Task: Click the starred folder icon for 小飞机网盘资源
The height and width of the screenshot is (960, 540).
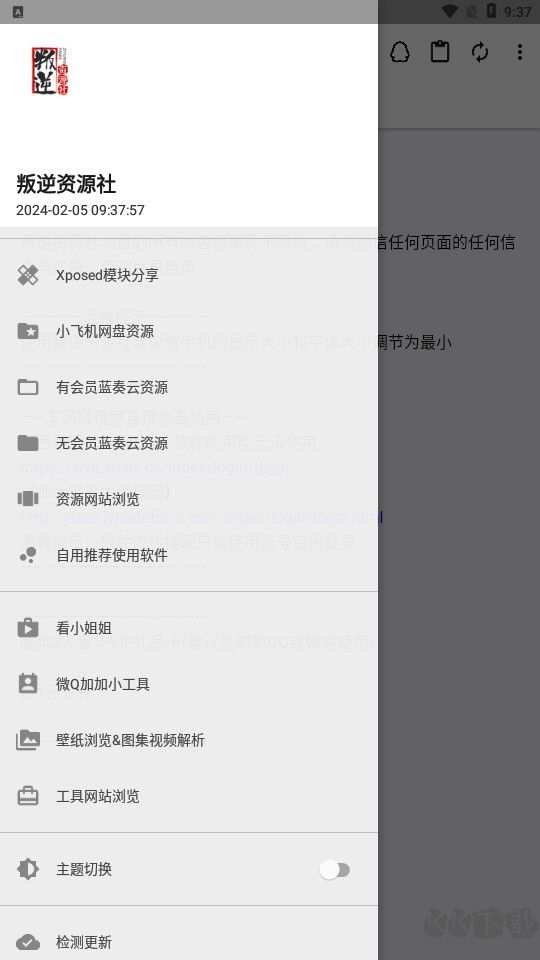Action: pyautogui.click(x=28, y=331)
